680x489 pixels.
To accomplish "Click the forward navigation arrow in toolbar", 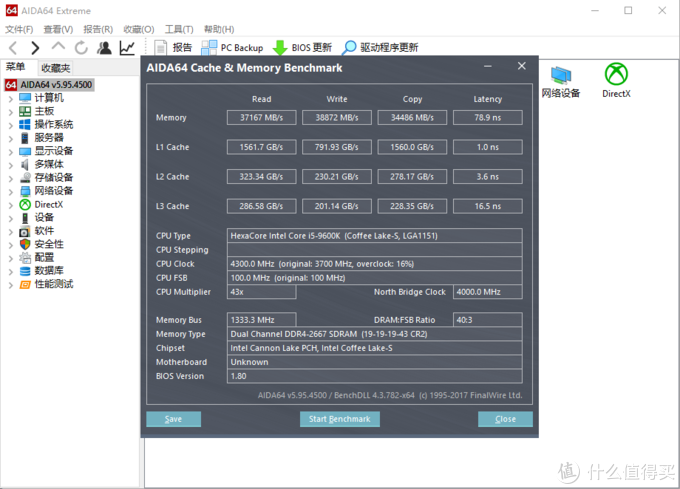I will tap(35, 47).
